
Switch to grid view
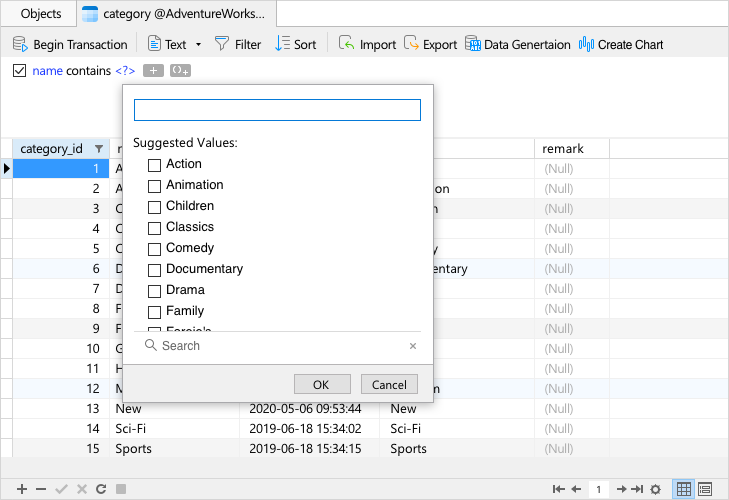(x=683, y=489)
